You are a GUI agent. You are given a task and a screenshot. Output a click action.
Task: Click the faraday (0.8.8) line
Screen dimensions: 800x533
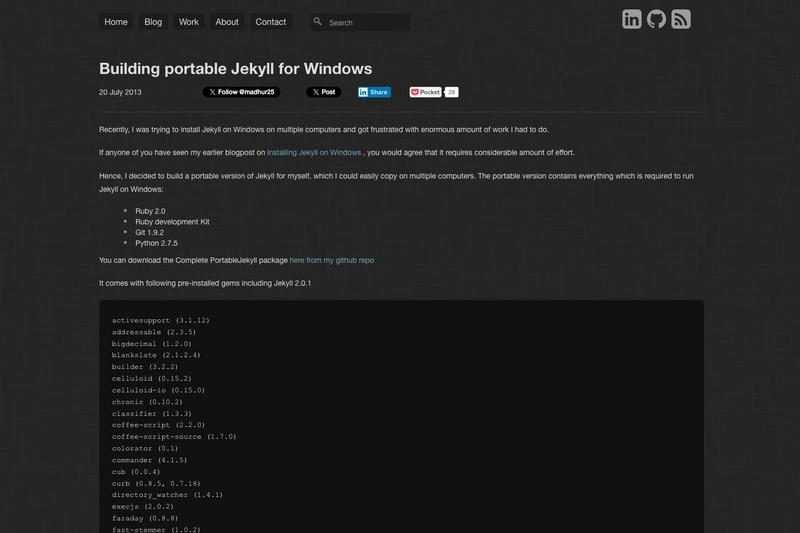click(x=145, y=518)
